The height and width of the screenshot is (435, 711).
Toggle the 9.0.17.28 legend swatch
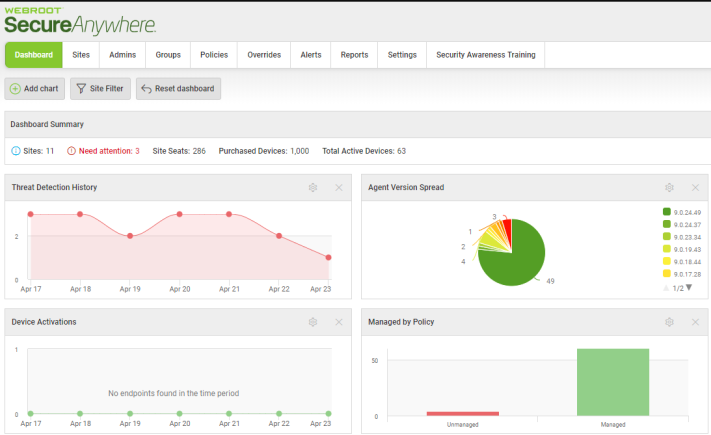point(667,273)
